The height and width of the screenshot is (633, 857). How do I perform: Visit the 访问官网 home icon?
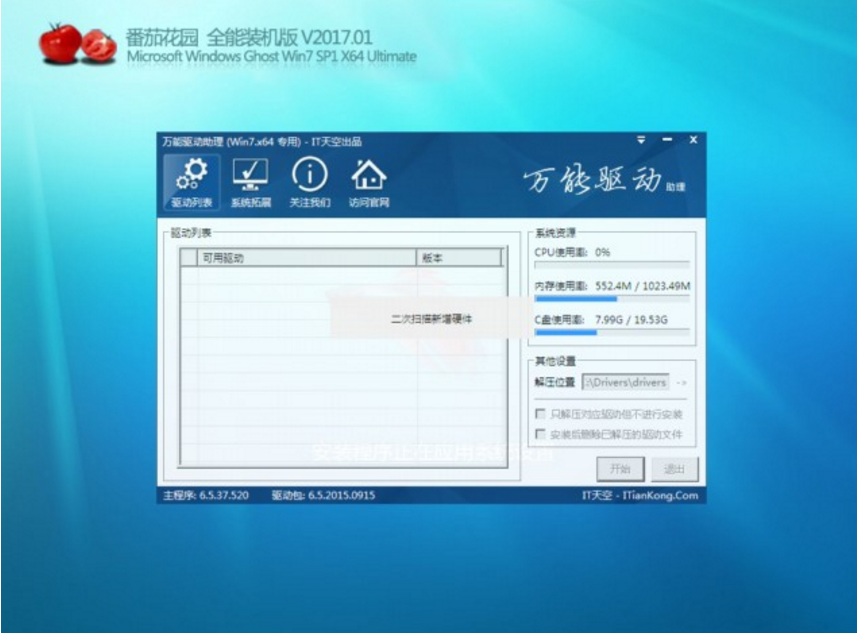pyautogui.click(x=369, y=182)
